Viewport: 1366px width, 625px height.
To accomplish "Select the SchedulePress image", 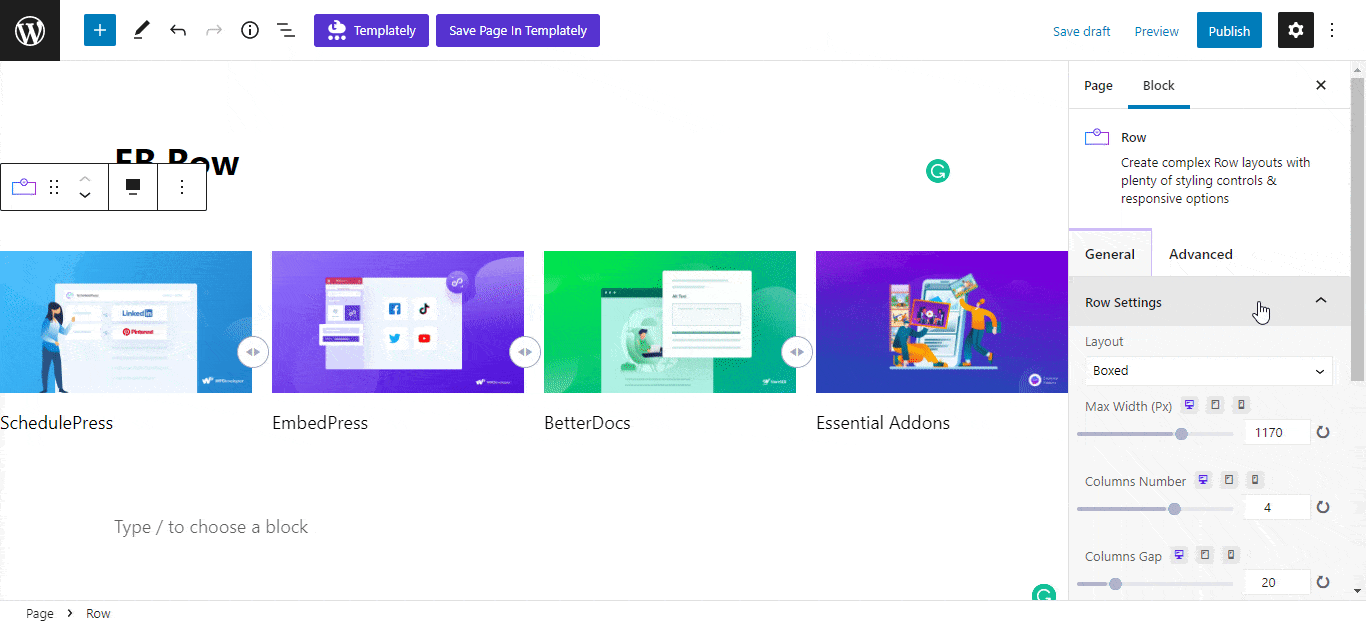I will [126, 322].
